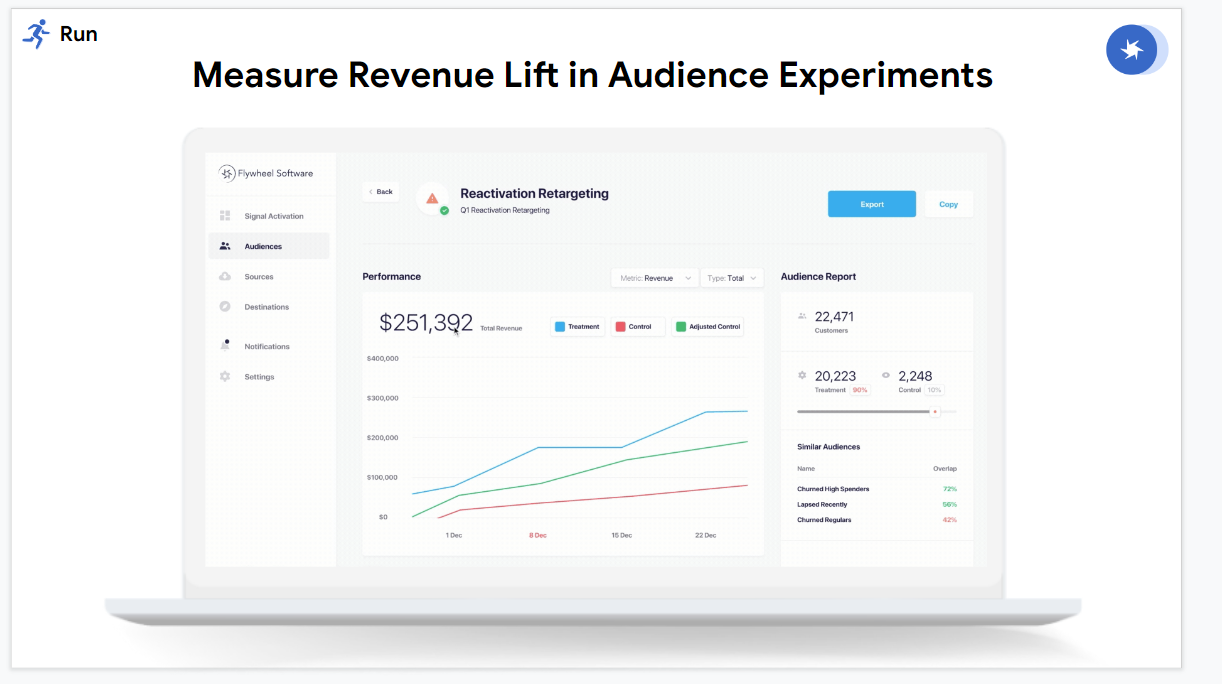
Task: Open Sources in the sidebar
Action: point(259,277)
